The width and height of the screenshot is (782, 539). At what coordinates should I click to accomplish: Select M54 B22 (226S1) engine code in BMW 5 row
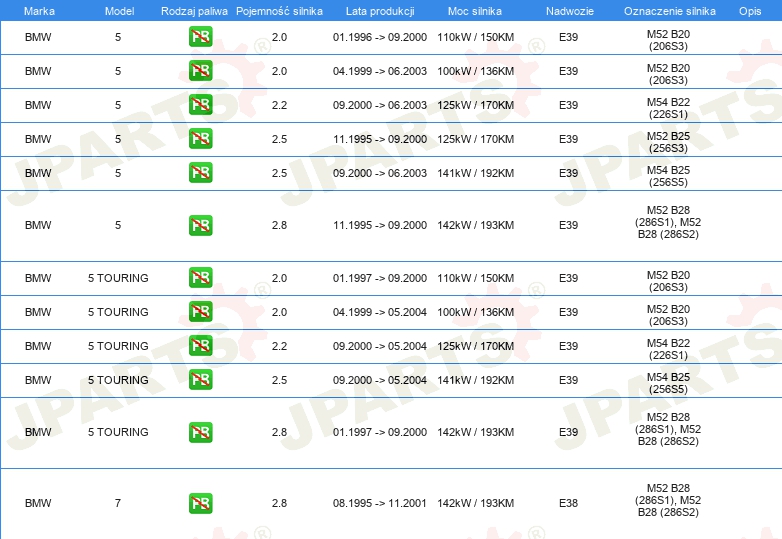pos(668,108)
